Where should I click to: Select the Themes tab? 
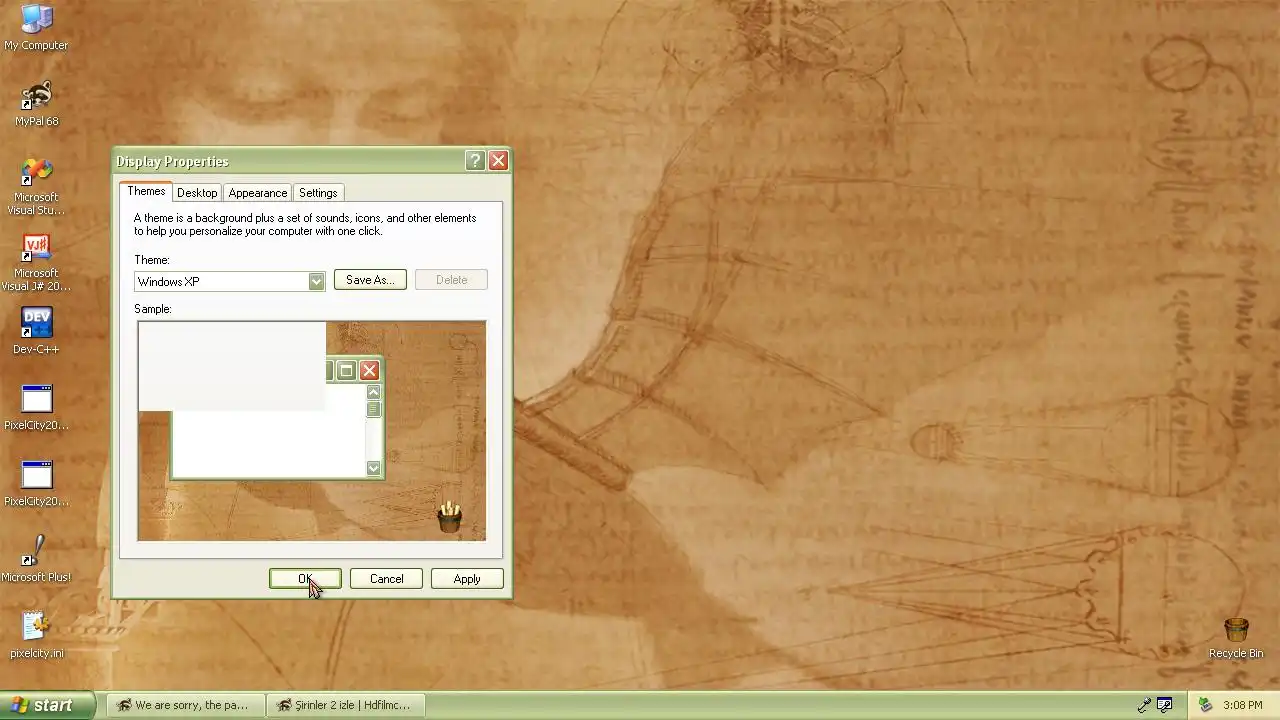(x=146, y=191)
